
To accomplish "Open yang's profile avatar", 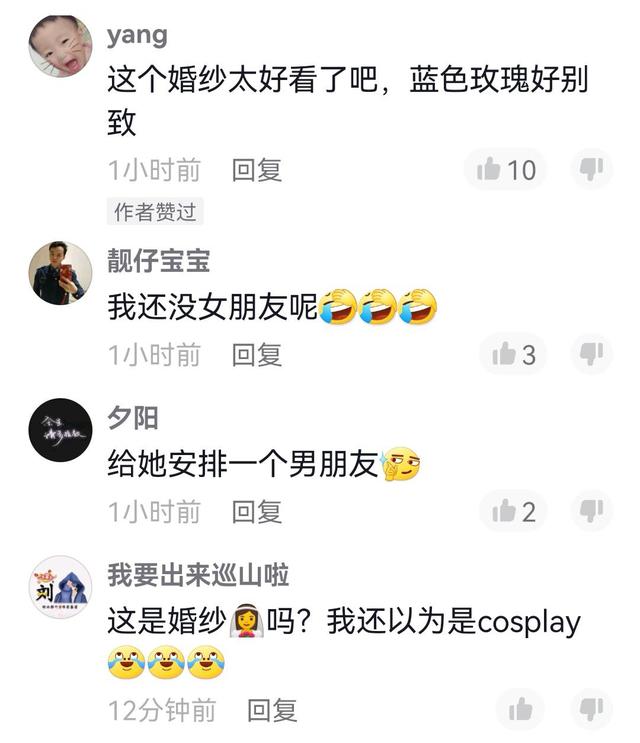I will 60,46.
